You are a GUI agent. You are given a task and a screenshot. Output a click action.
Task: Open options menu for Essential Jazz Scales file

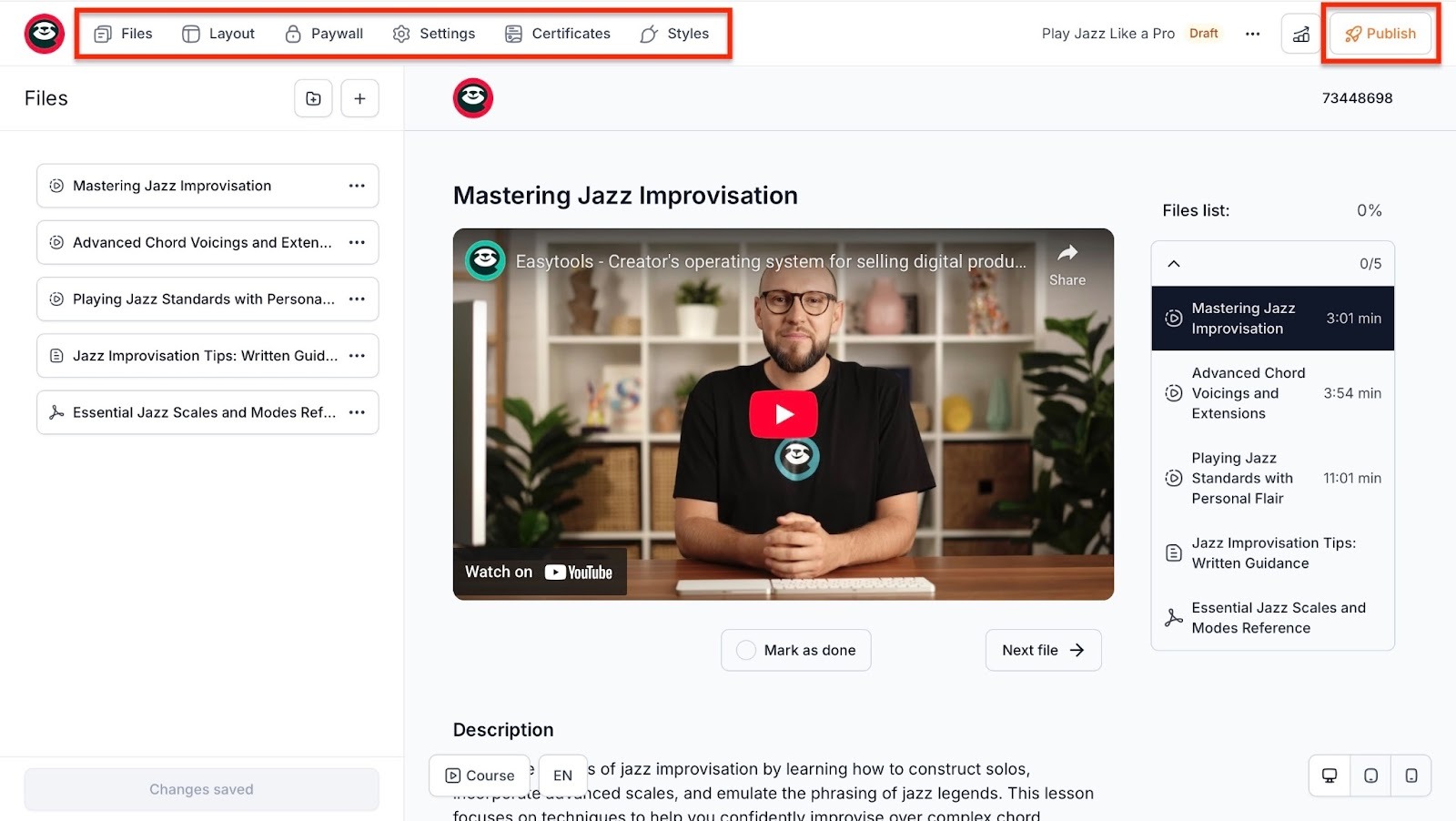click(357, 412)
